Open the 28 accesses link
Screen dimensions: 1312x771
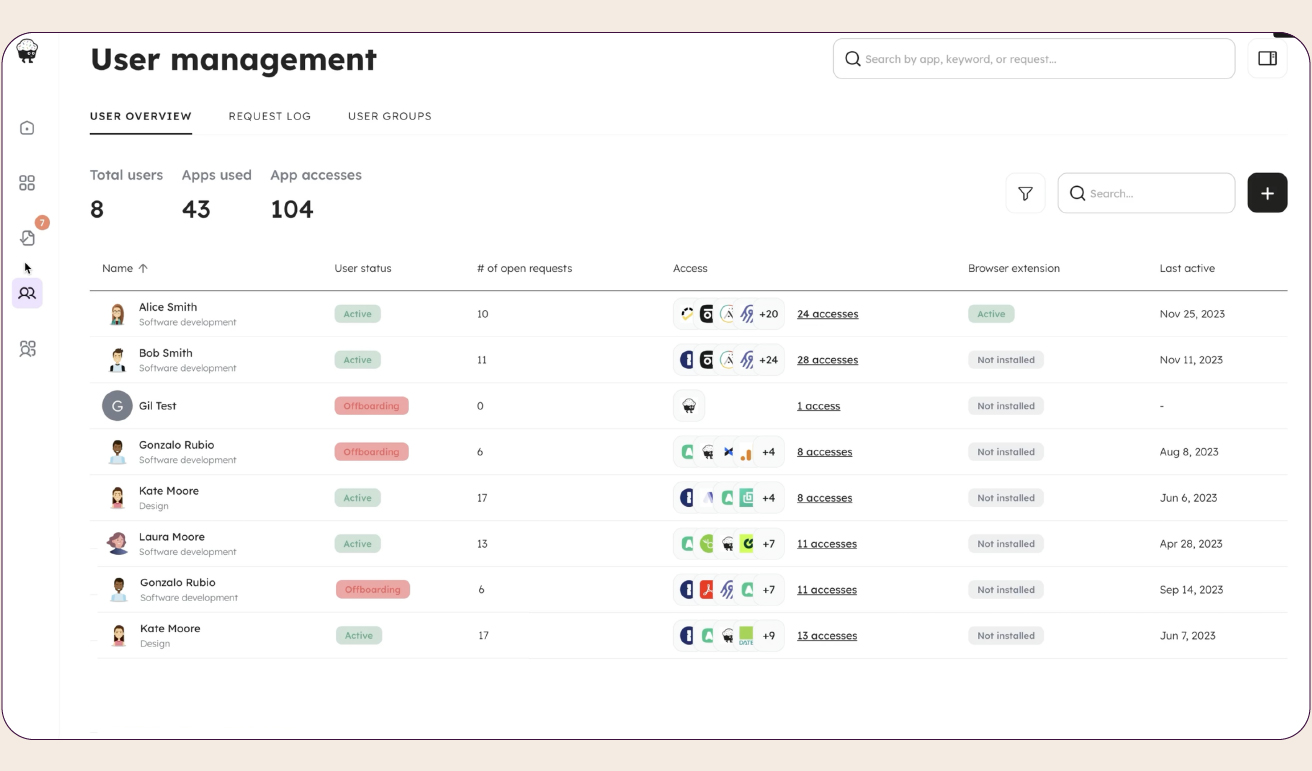827,360
